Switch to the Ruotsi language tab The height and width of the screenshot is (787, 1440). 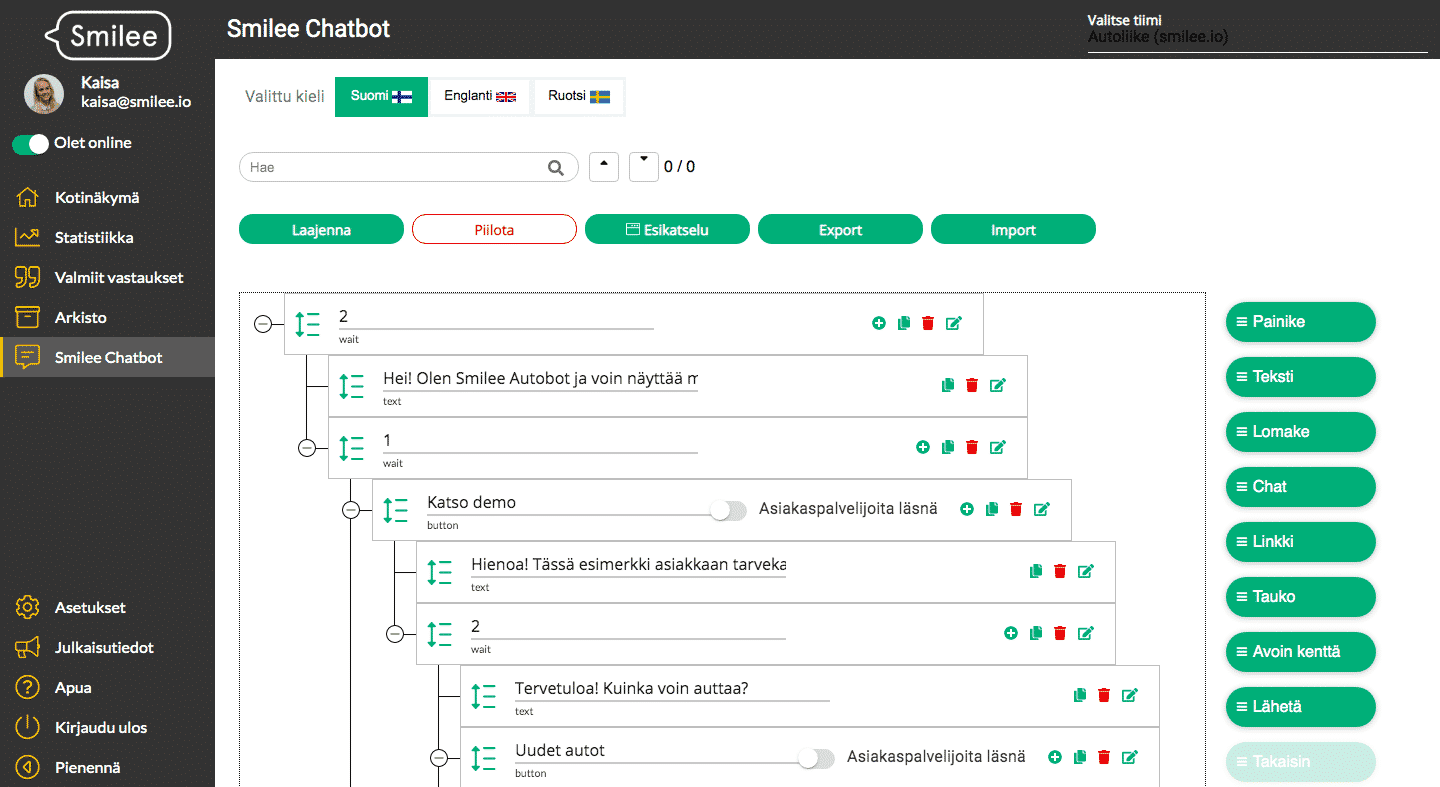579,97
